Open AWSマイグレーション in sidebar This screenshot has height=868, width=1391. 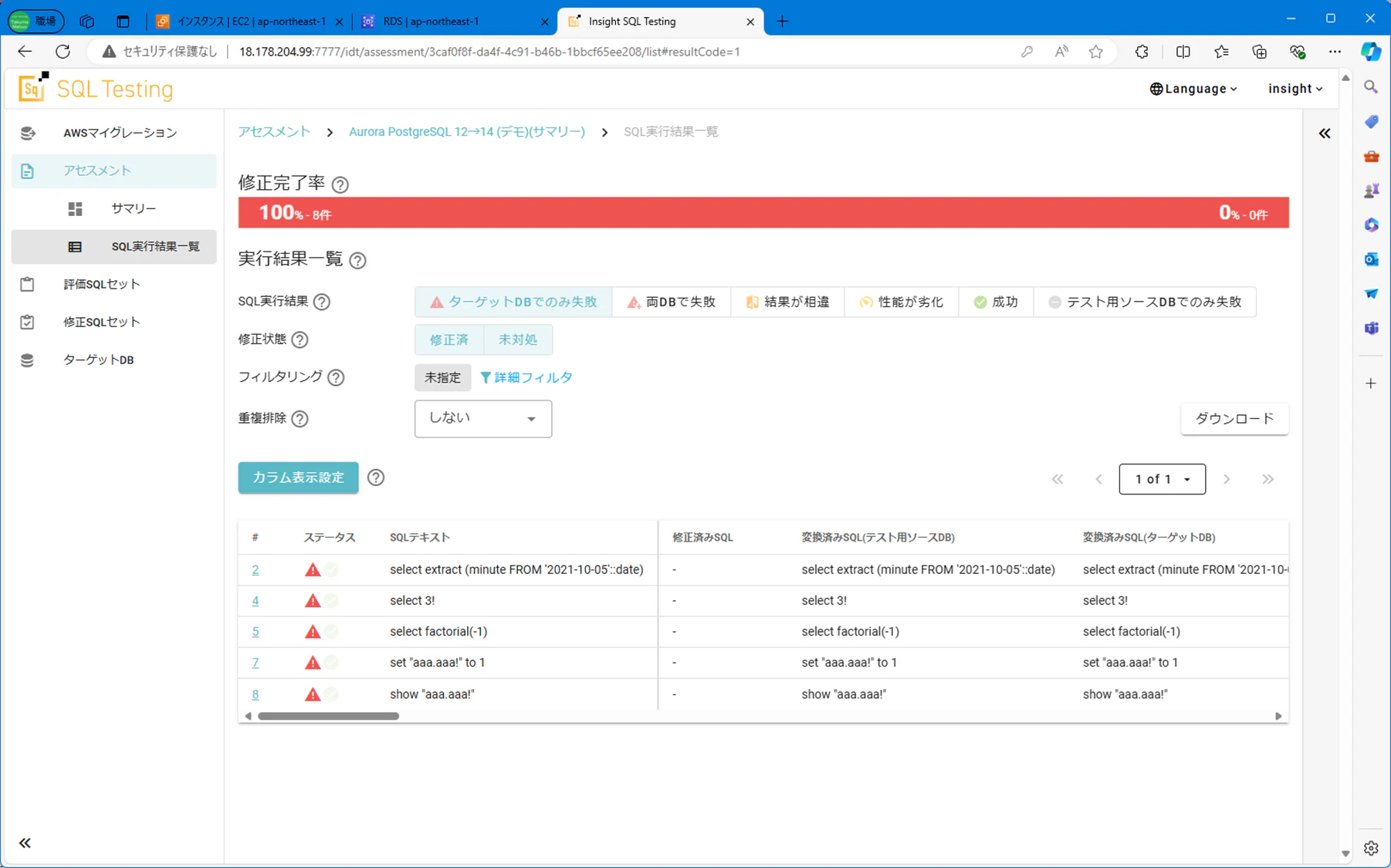pyautogui.click(x=113, y=133)
